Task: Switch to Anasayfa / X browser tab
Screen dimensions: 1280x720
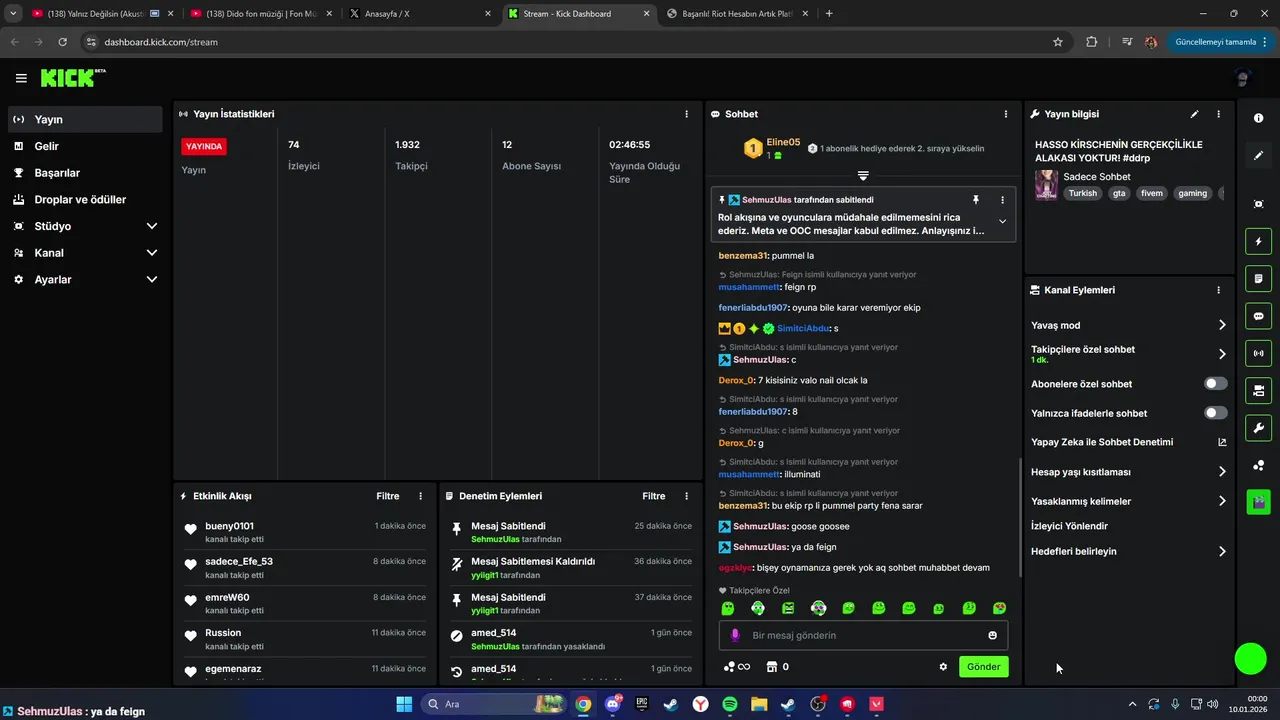Action: click(x=419, y=14)
